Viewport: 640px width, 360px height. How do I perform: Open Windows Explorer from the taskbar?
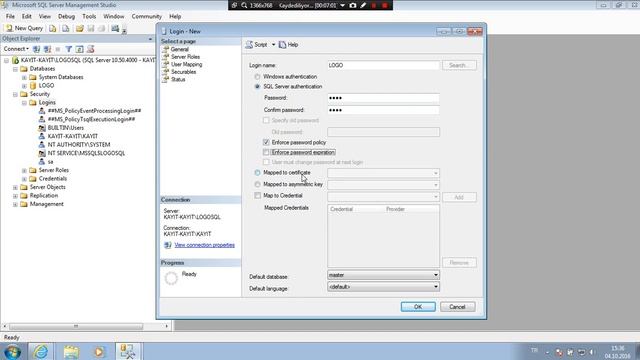71,351
